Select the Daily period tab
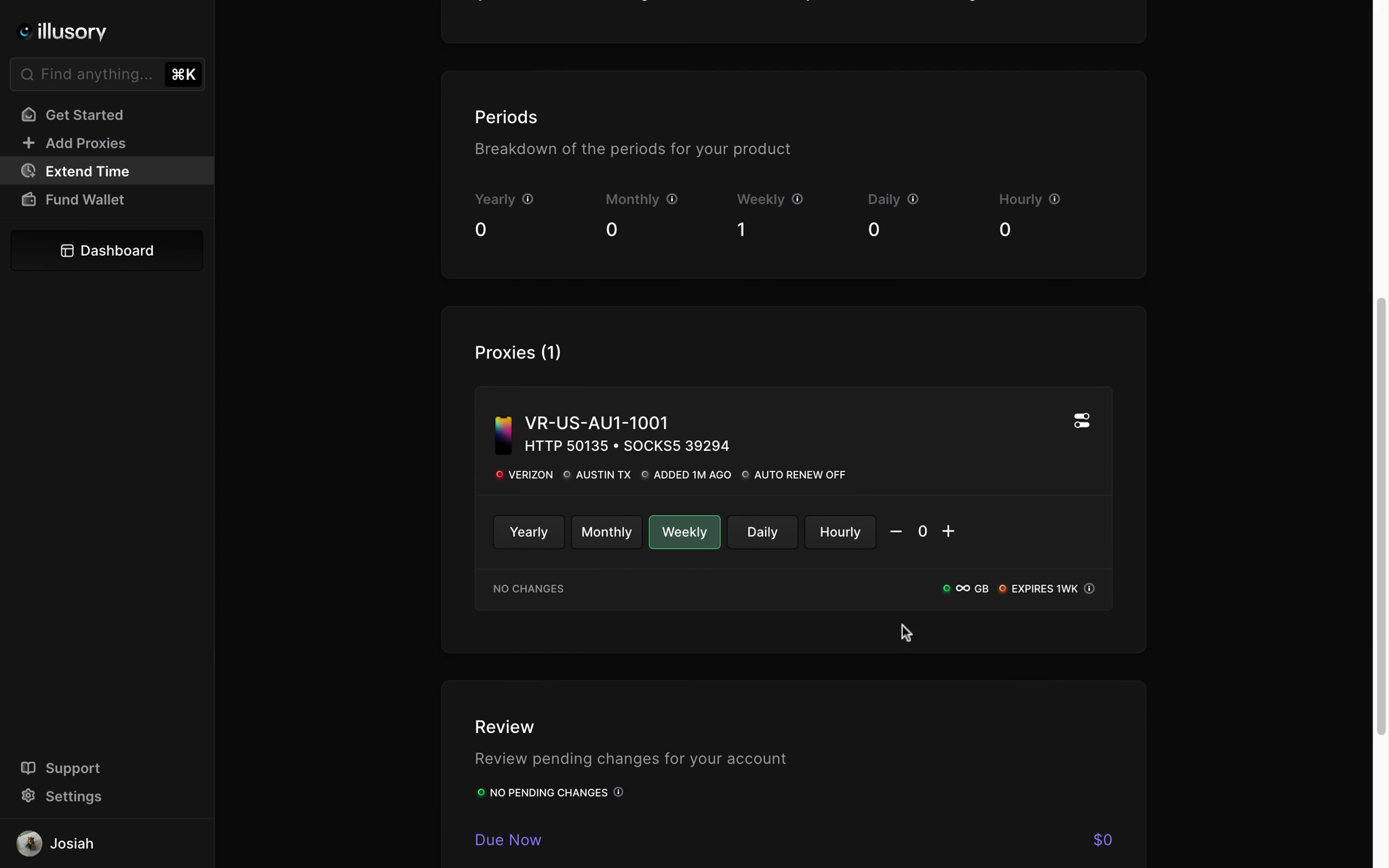 click(x=762, y=532)
